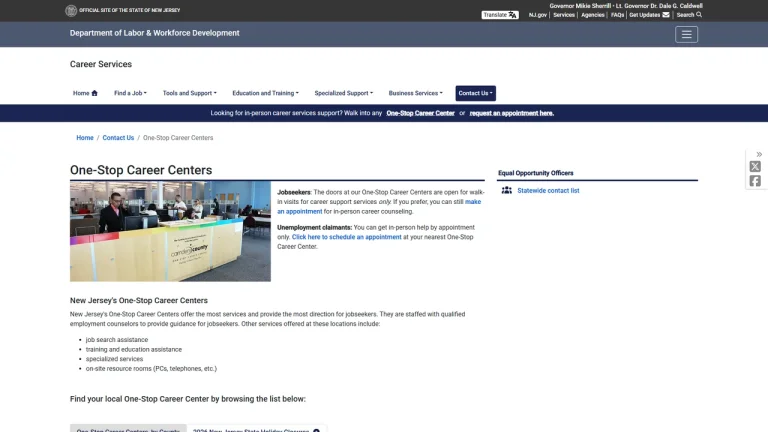Click the Translate button icon
This screenshot has height=432, width=768.
click(x=512, y=15)
